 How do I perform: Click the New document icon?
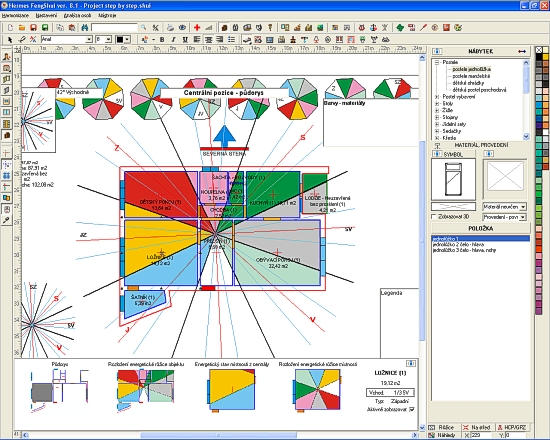10,27
